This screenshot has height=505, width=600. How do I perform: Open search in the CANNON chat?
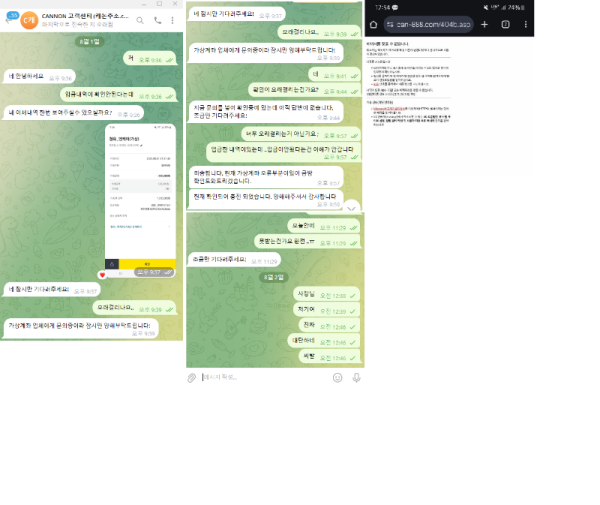coord(139,20)
